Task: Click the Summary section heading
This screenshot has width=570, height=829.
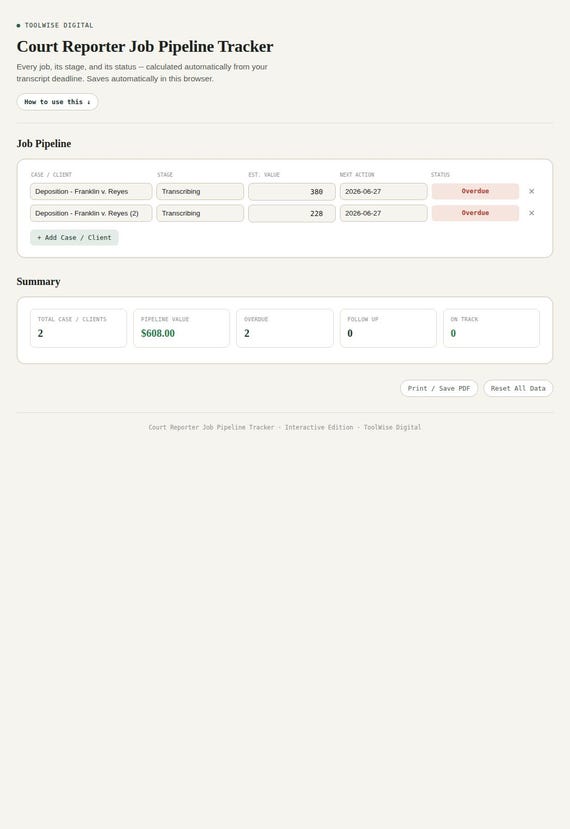Action: [39, 282]
